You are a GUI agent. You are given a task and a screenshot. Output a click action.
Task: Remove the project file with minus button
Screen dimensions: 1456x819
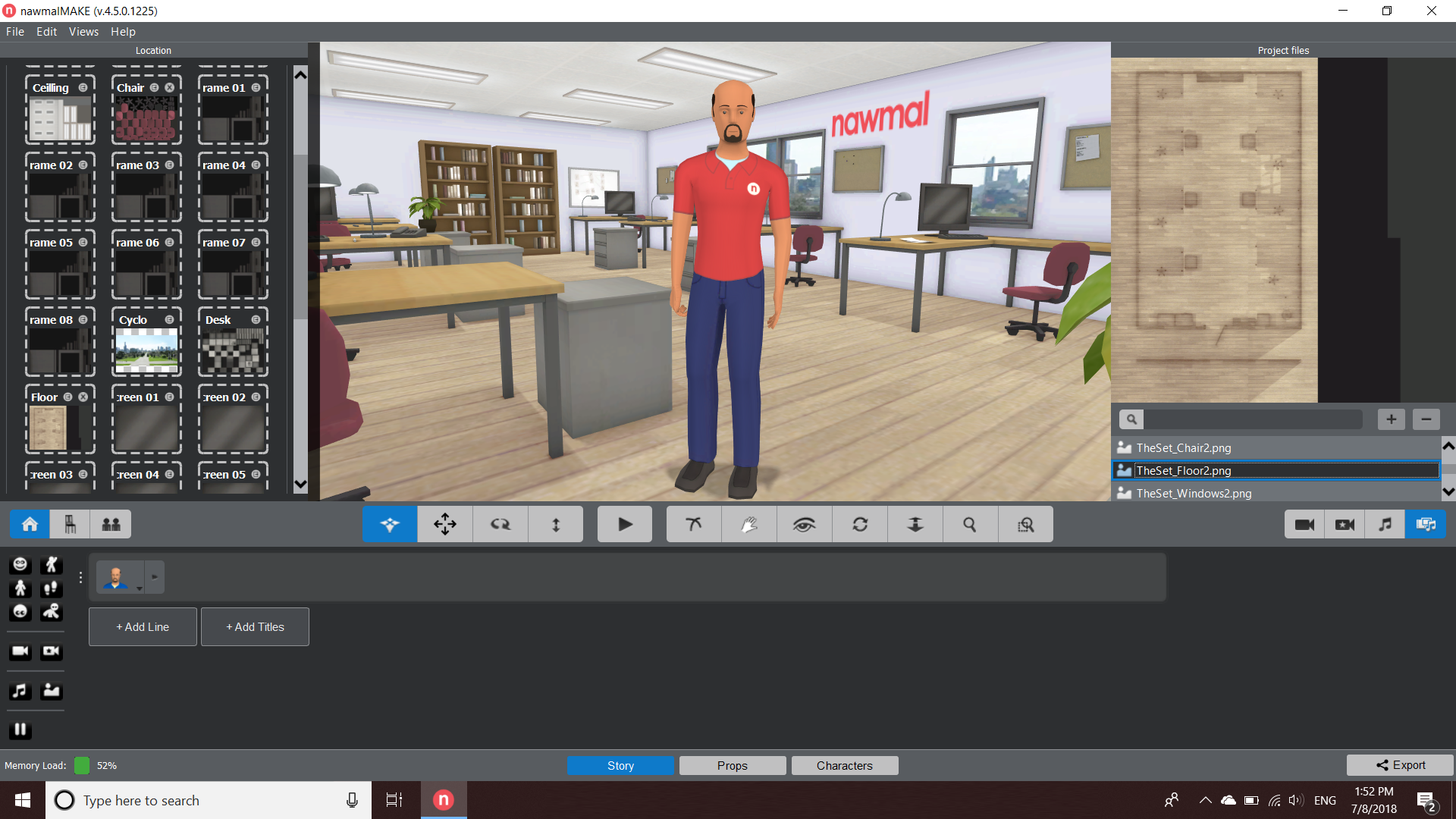(1426, 419)
